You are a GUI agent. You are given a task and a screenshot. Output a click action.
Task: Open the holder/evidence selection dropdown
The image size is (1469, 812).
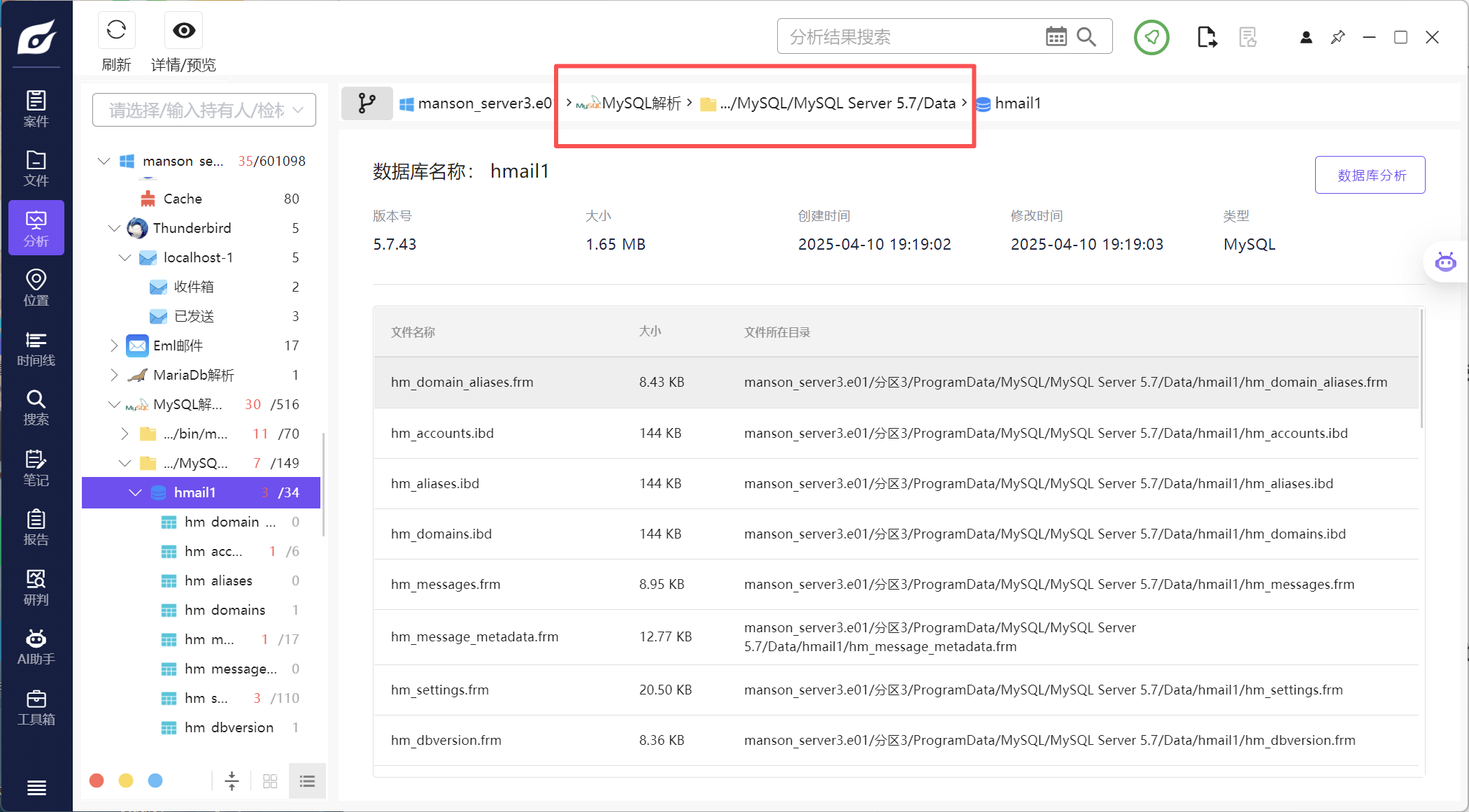click(204, 110)
